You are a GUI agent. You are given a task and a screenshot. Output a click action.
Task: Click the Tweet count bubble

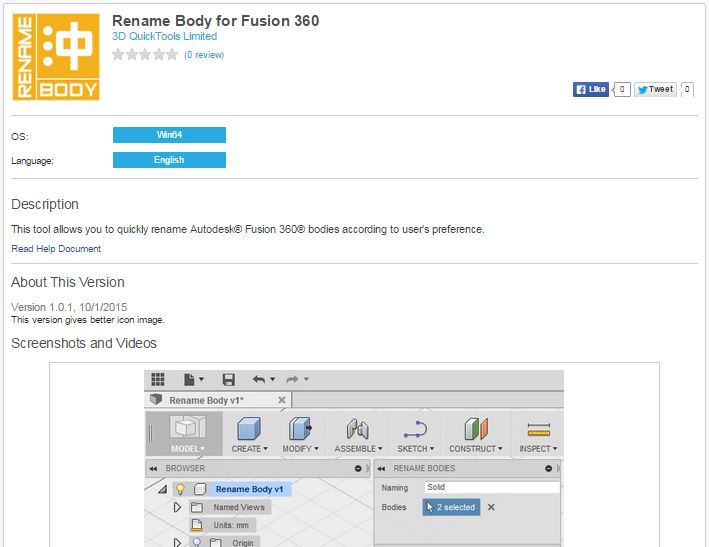click(x=687, y=89)
